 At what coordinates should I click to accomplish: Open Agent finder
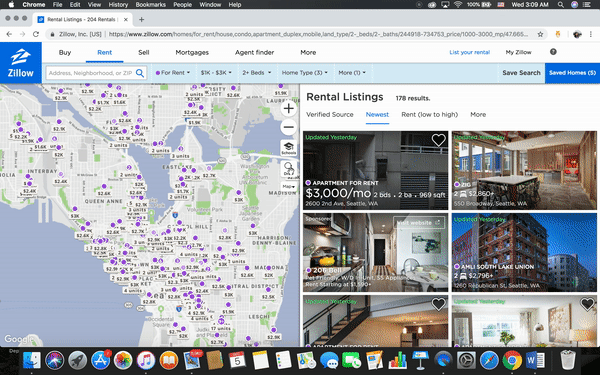point(254,52)
